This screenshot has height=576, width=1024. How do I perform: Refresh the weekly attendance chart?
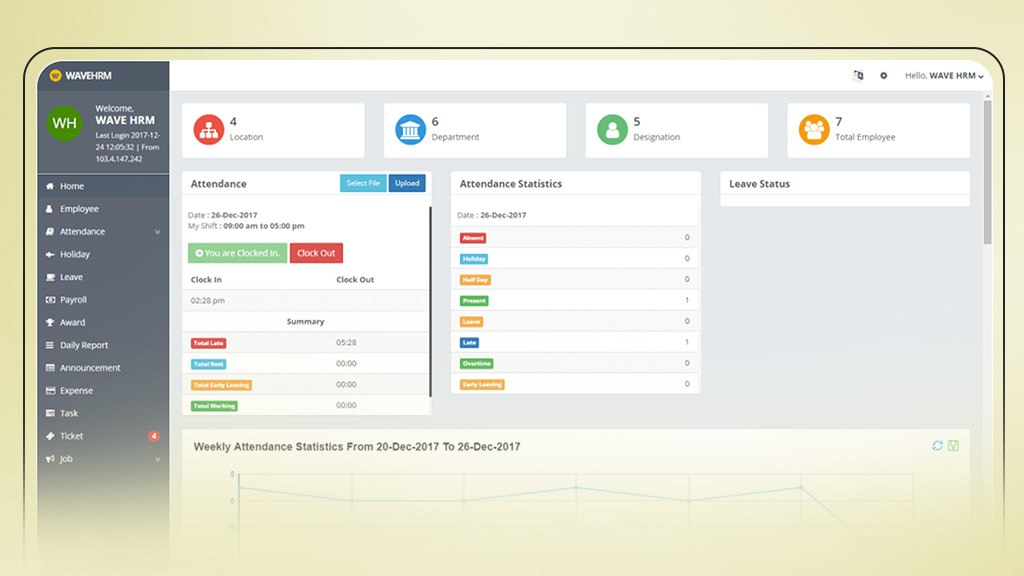(937, 445)
